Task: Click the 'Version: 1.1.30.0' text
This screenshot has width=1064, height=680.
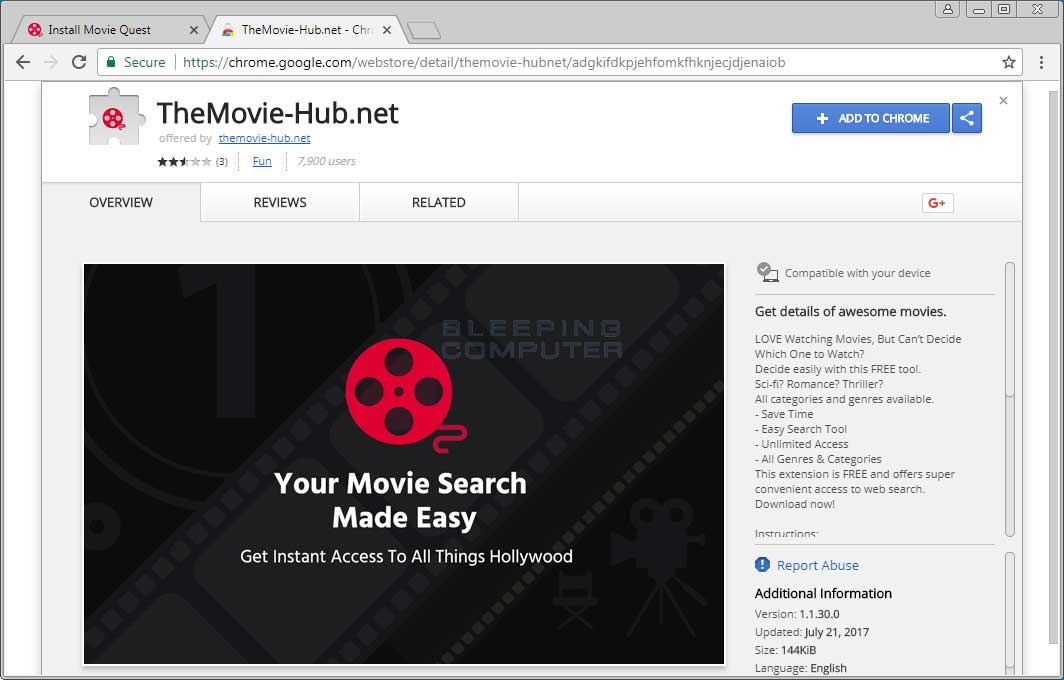Action: pyautogui.click(x=797, y=614)
